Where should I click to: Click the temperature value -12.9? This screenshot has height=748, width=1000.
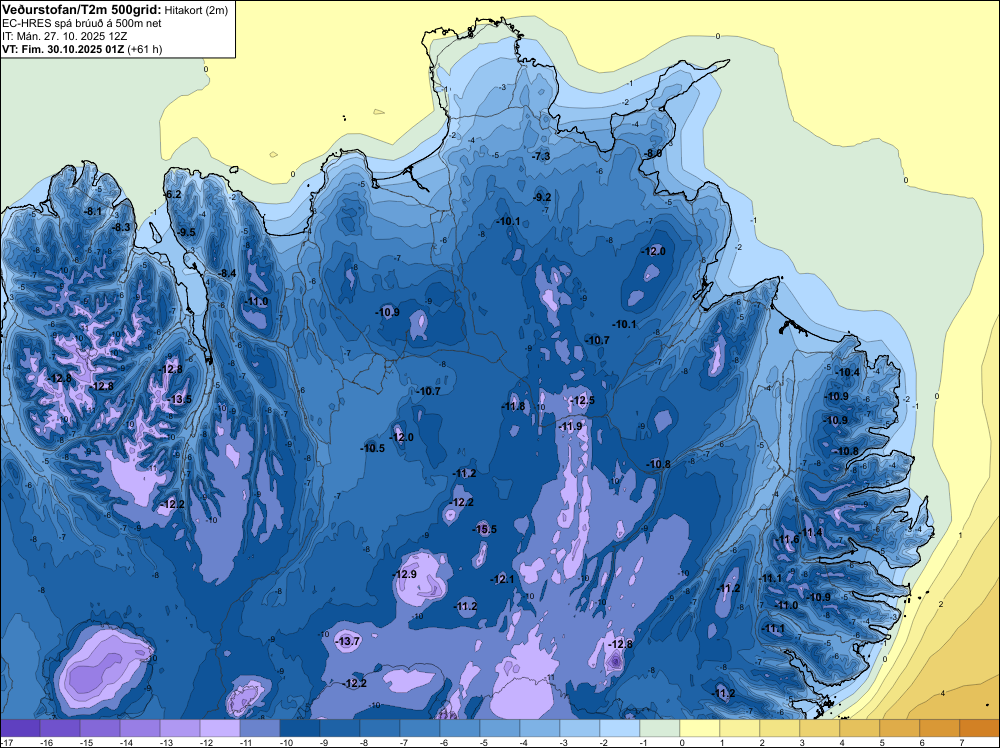click(x=404, y=574)
